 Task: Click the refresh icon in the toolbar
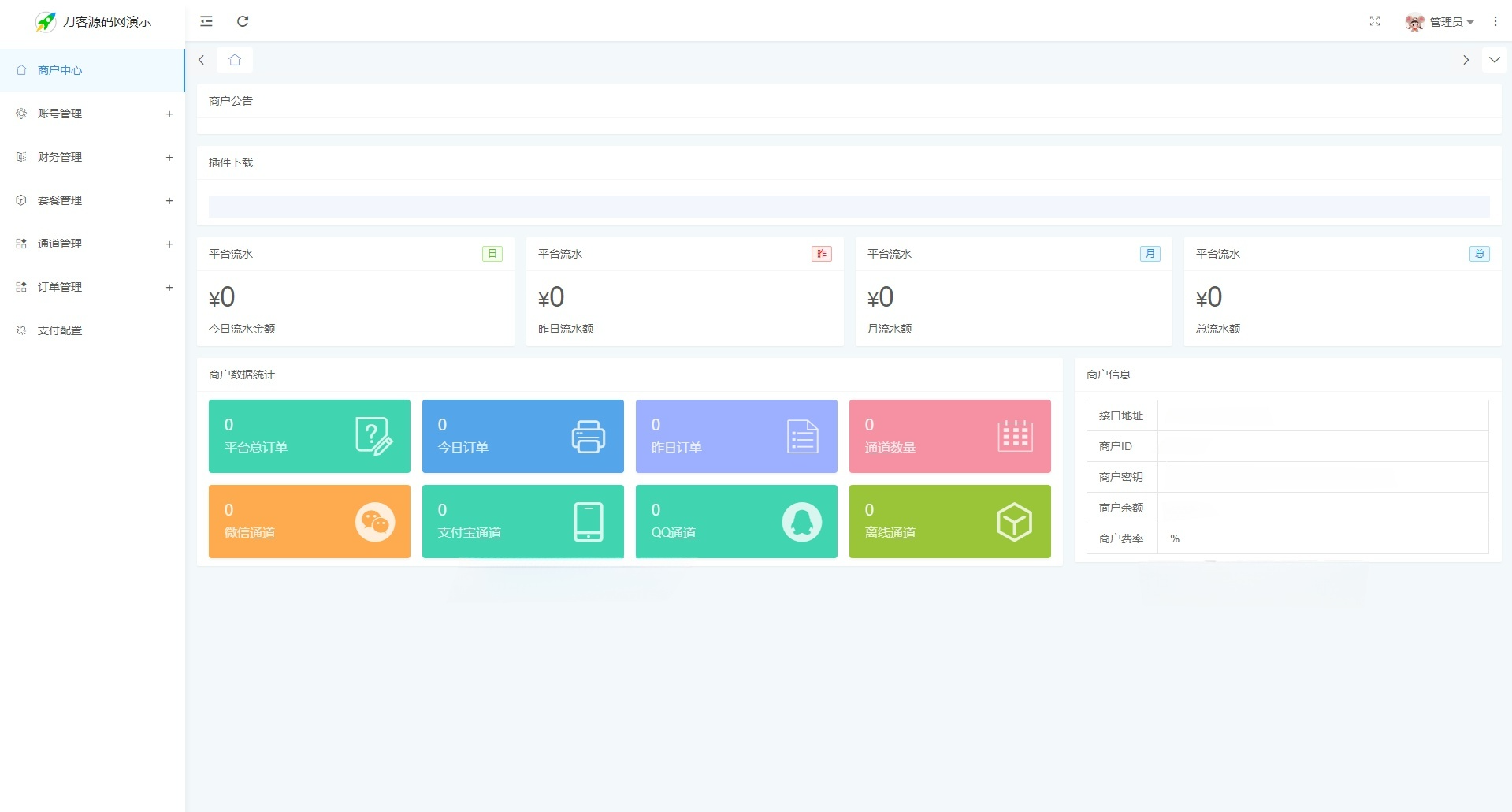pyautogui.click(x=243, y=21)
